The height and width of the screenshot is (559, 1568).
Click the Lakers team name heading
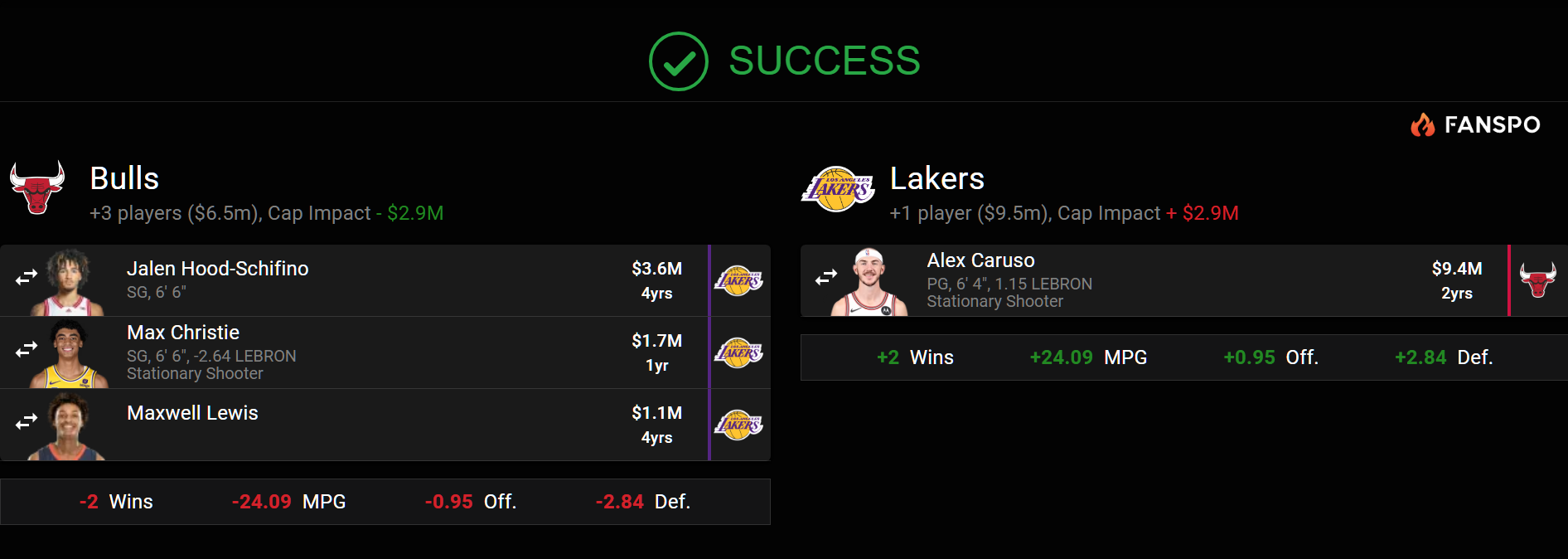point(936,178)
